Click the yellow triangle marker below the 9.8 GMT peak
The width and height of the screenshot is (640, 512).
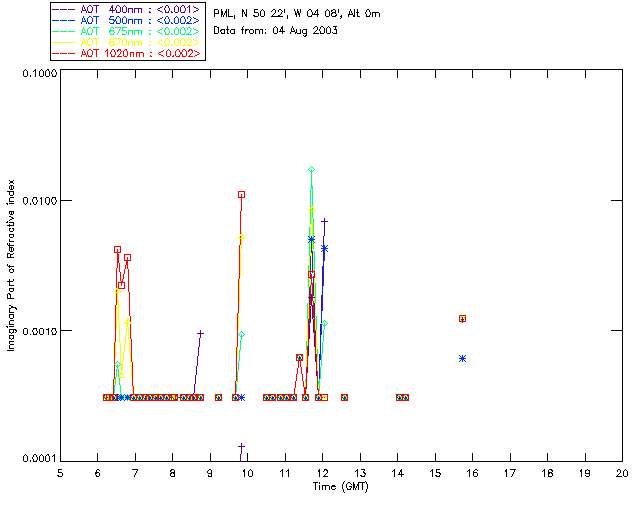[x=242, y=236]
